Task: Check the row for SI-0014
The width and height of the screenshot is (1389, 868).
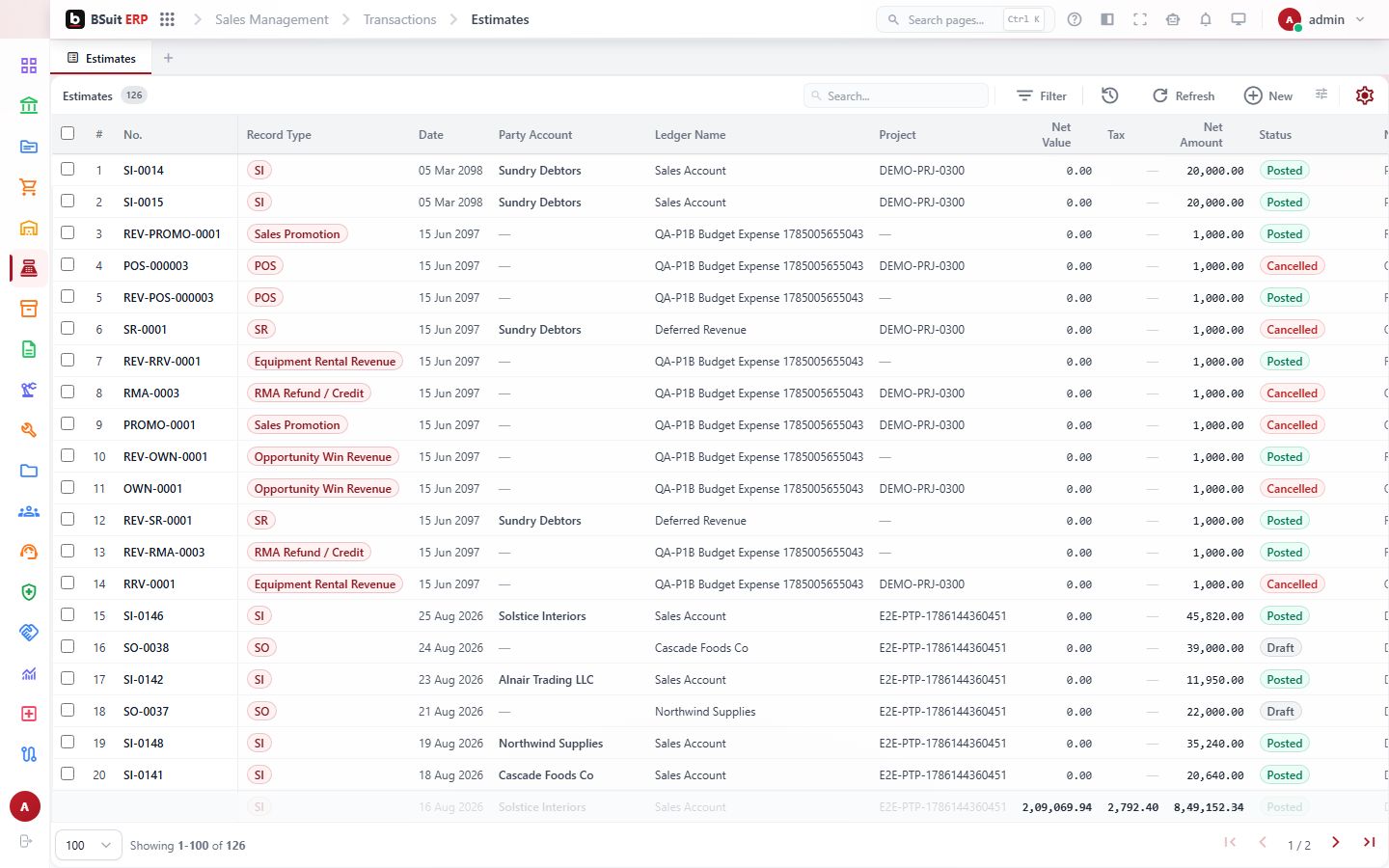Action: tap(68, 169)
